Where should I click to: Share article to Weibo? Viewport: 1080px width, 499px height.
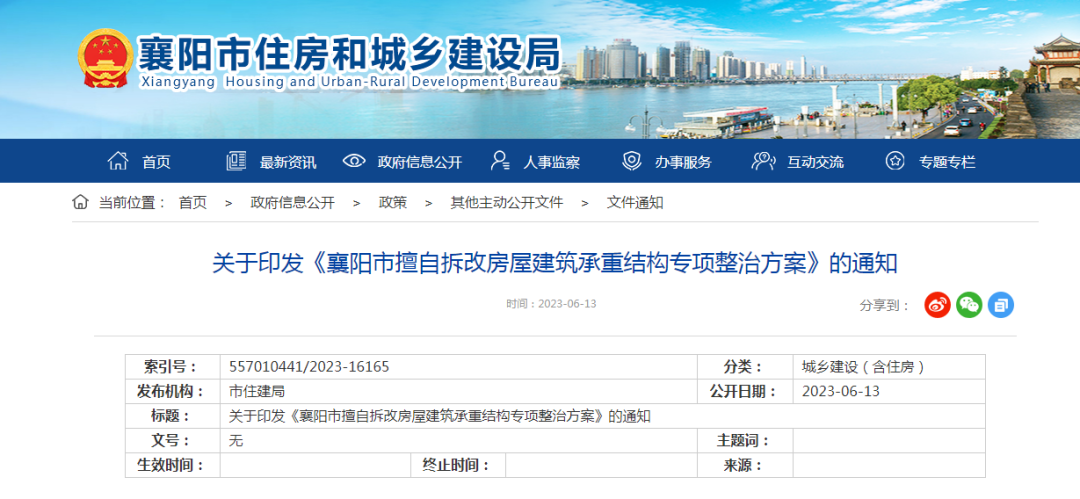click(937, 305)
